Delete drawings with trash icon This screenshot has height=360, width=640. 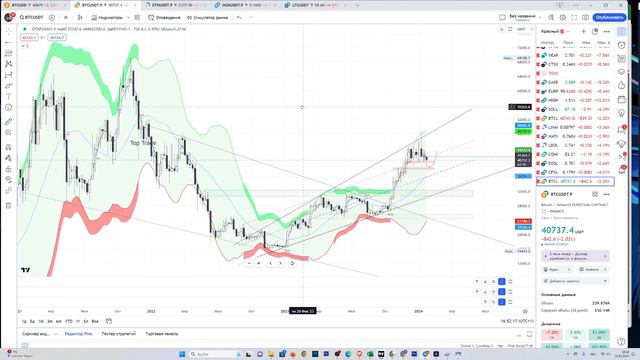tap(9, 205)
